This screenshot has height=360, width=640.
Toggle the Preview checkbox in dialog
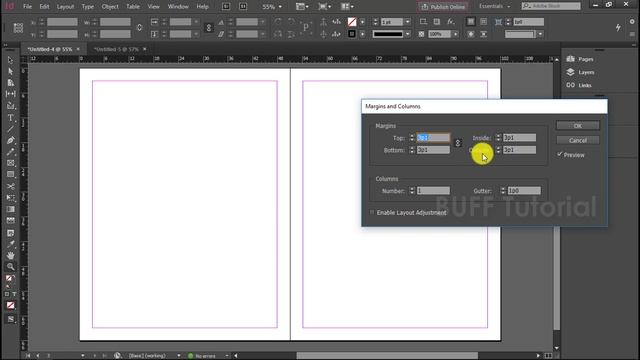click(x=560, y=154)
